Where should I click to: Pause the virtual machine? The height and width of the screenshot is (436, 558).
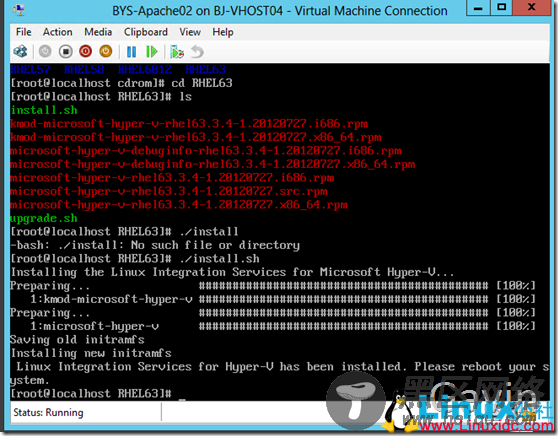131,52
